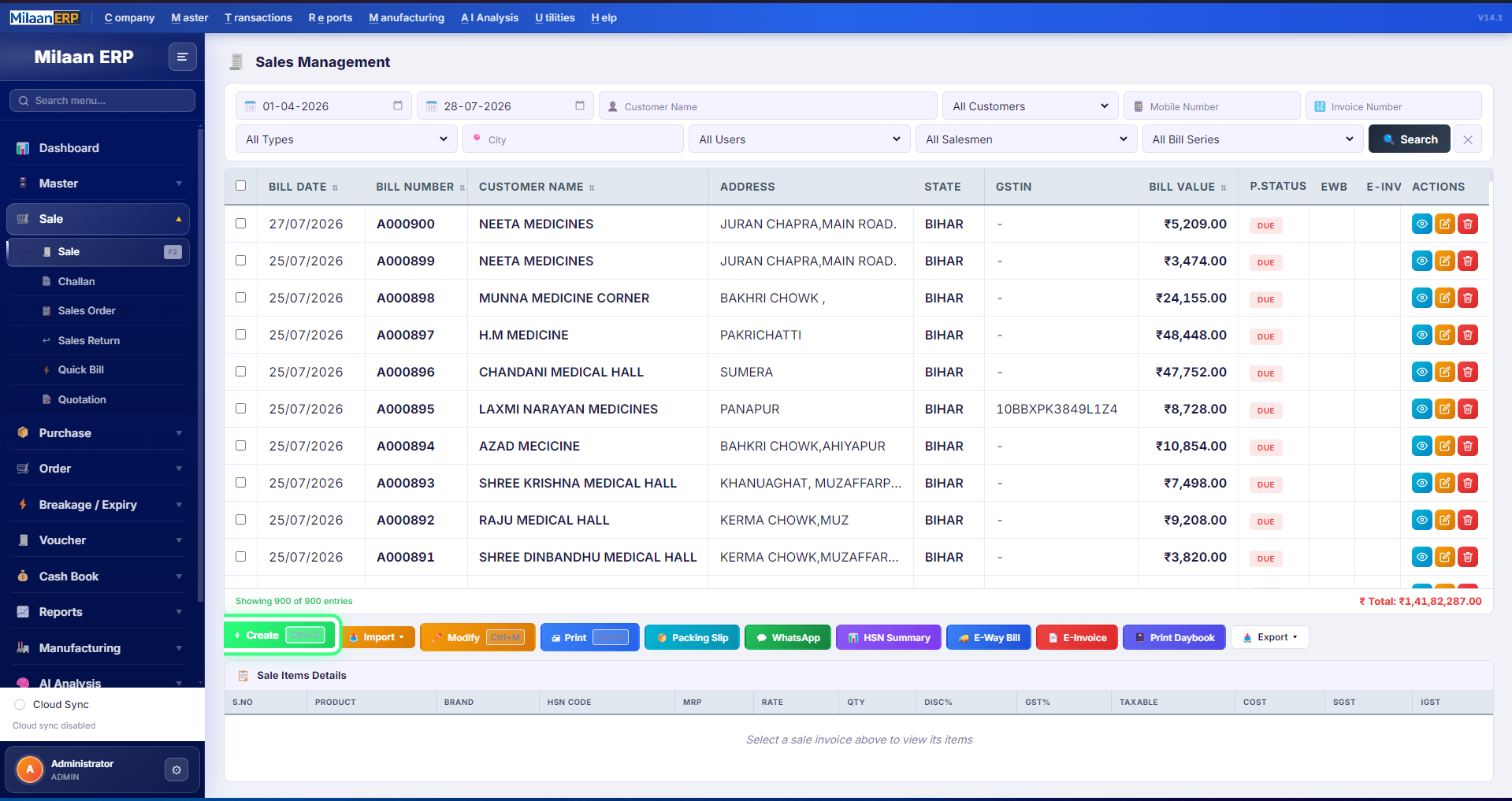Click the WhatsApp button
This screenshot has width=1512, height=801.
point(788,637)
